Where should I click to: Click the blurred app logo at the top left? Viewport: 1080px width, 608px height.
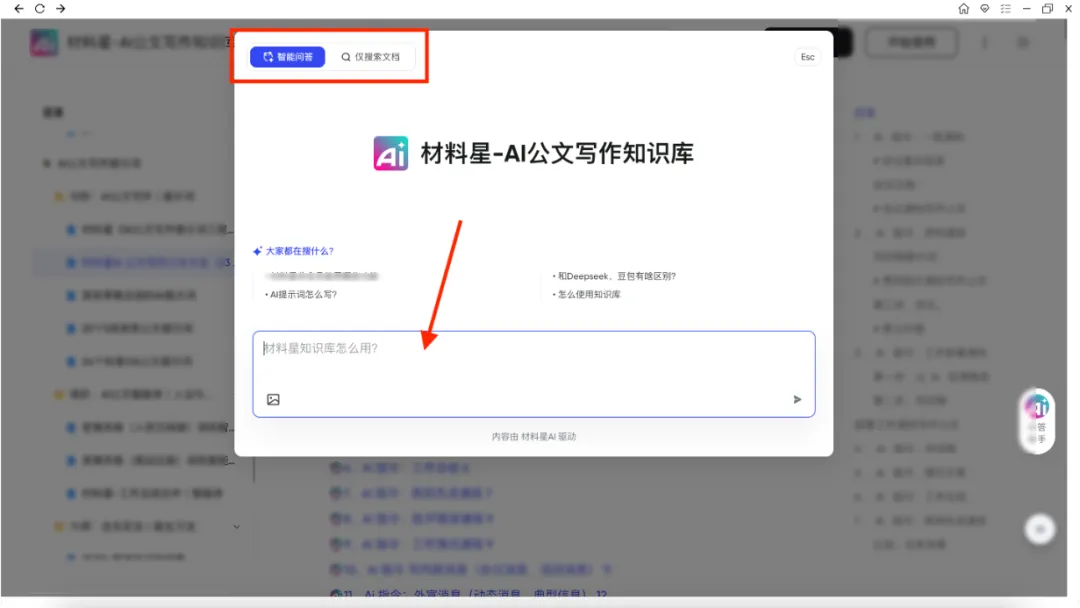point(43,43)
